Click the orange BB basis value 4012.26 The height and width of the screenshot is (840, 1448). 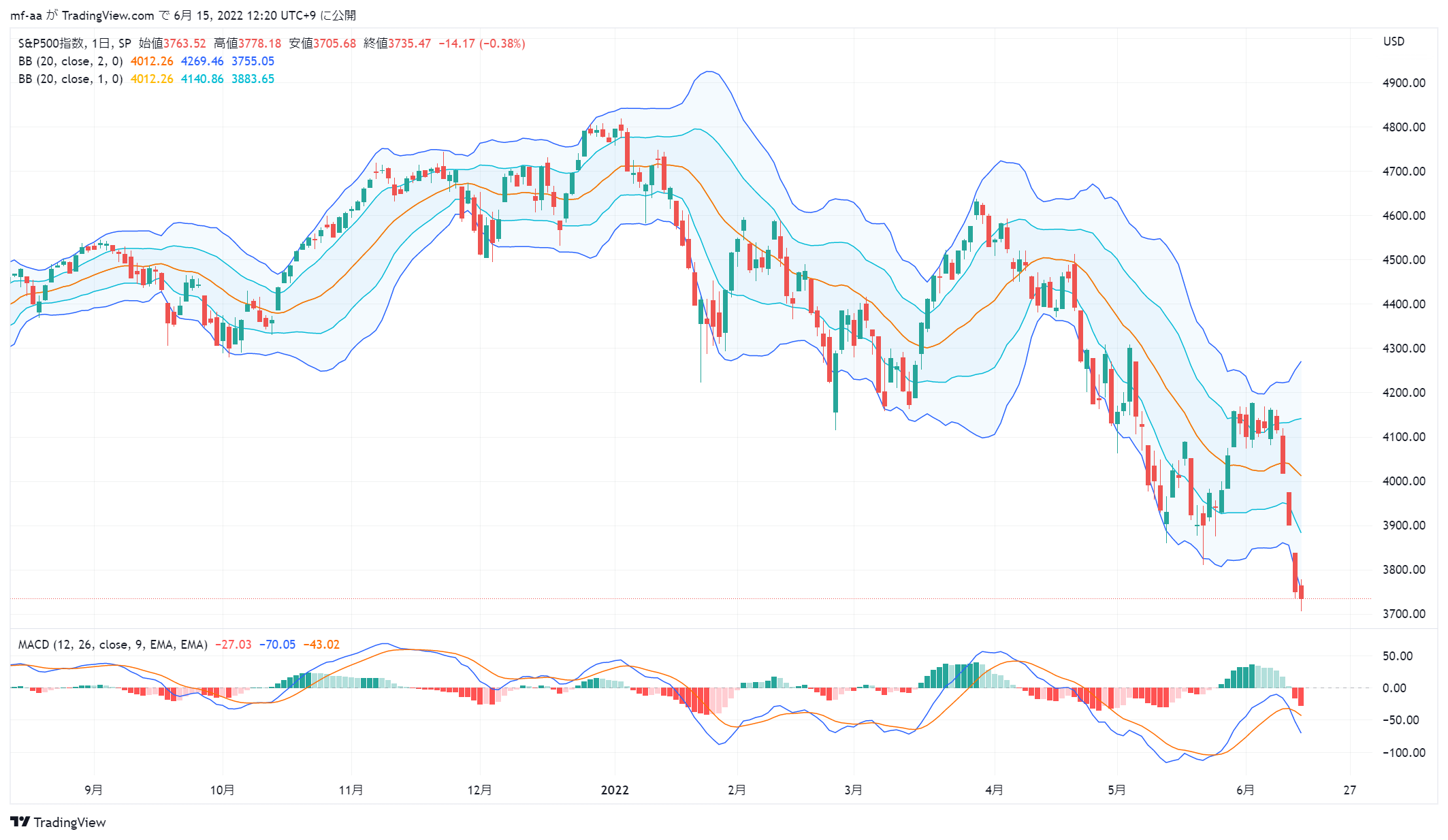tap(152, 61)
